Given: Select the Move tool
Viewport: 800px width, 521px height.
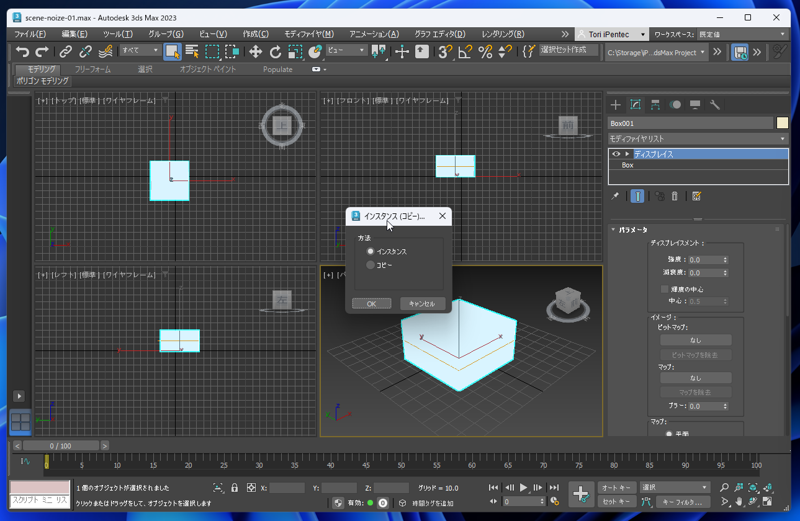Looking at the screenshot, I should [x=255, y=52].
